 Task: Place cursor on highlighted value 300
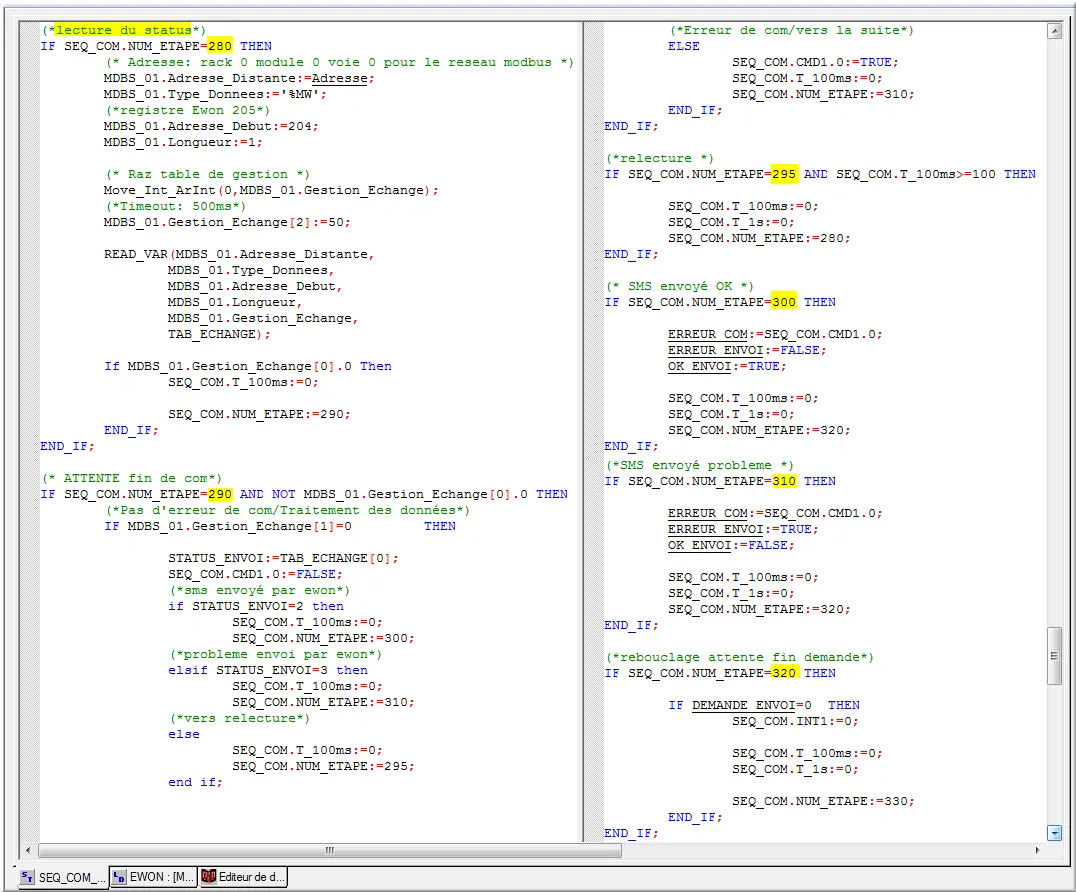(784, 302)
